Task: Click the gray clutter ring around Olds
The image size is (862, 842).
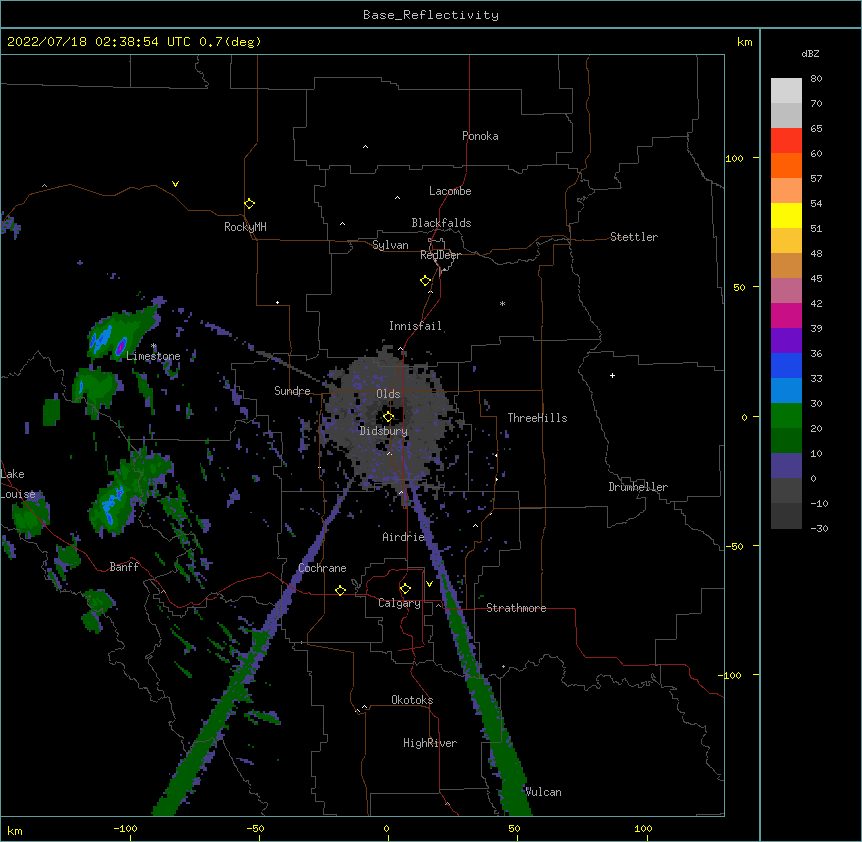Action: tap(391, 418)
